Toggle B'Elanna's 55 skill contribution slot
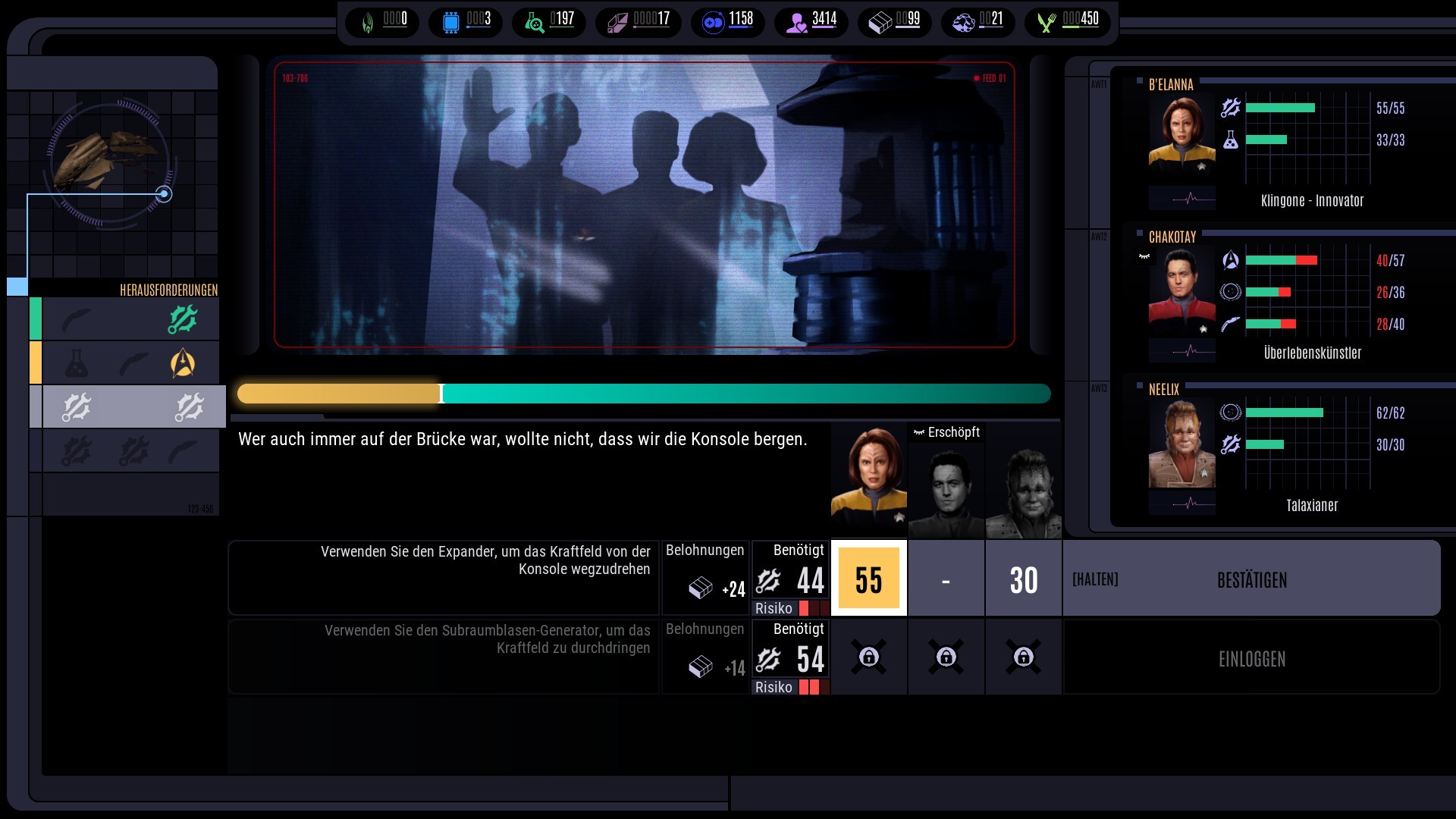This screenshot has height=819, width=1456. coord(869,579)
